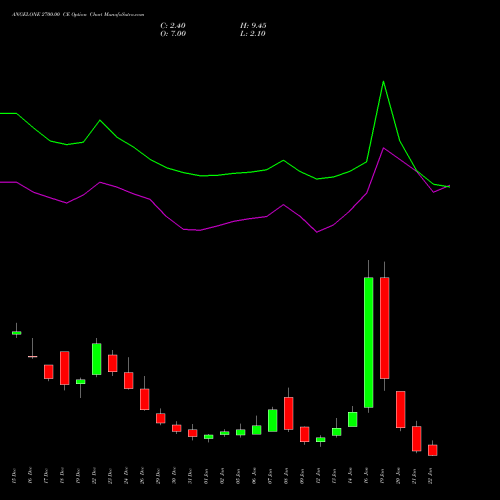The width and height of the screenshot is (500, 500).
Task: Select the green candle above 14 Jan
Action: [x=352, y=419]
